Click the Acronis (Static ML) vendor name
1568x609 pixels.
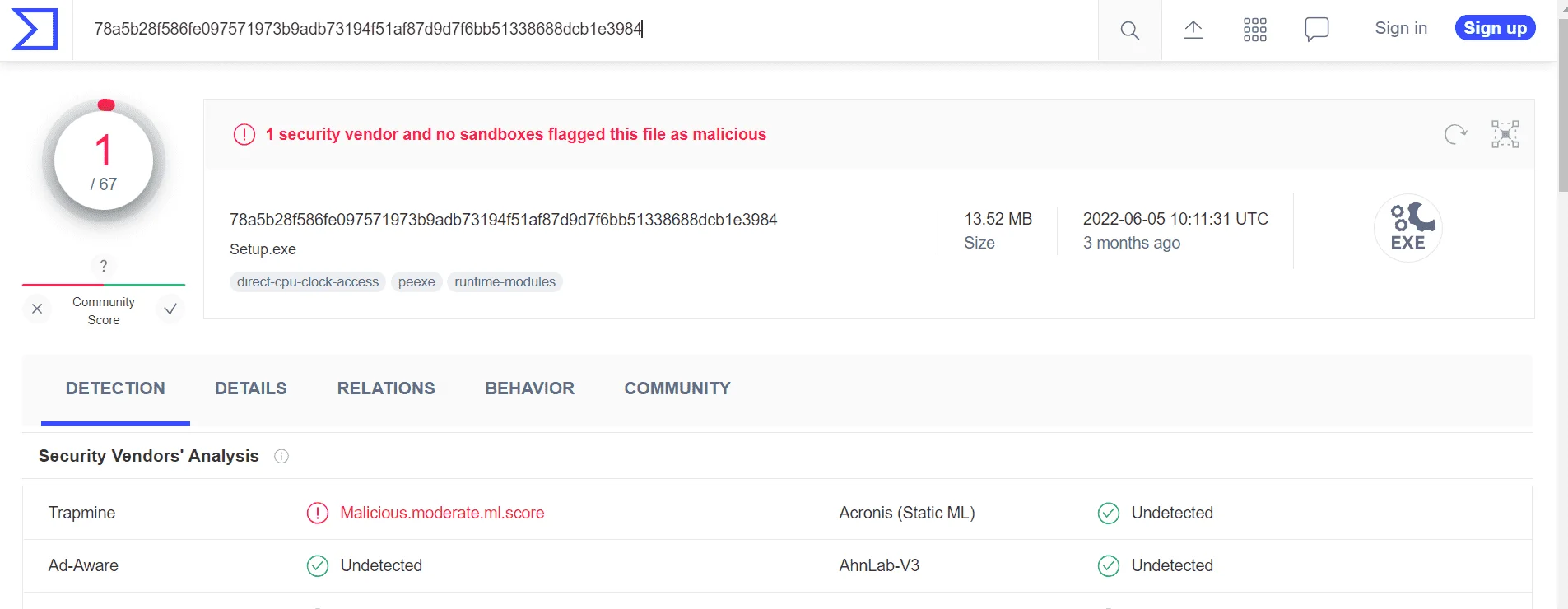(907, 514)
